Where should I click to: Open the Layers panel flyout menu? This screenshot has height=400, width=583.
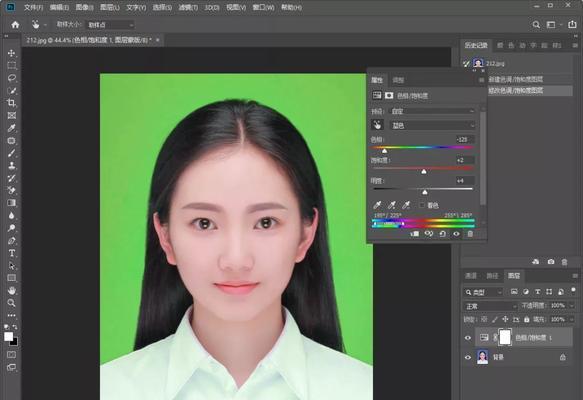point(575,276)
